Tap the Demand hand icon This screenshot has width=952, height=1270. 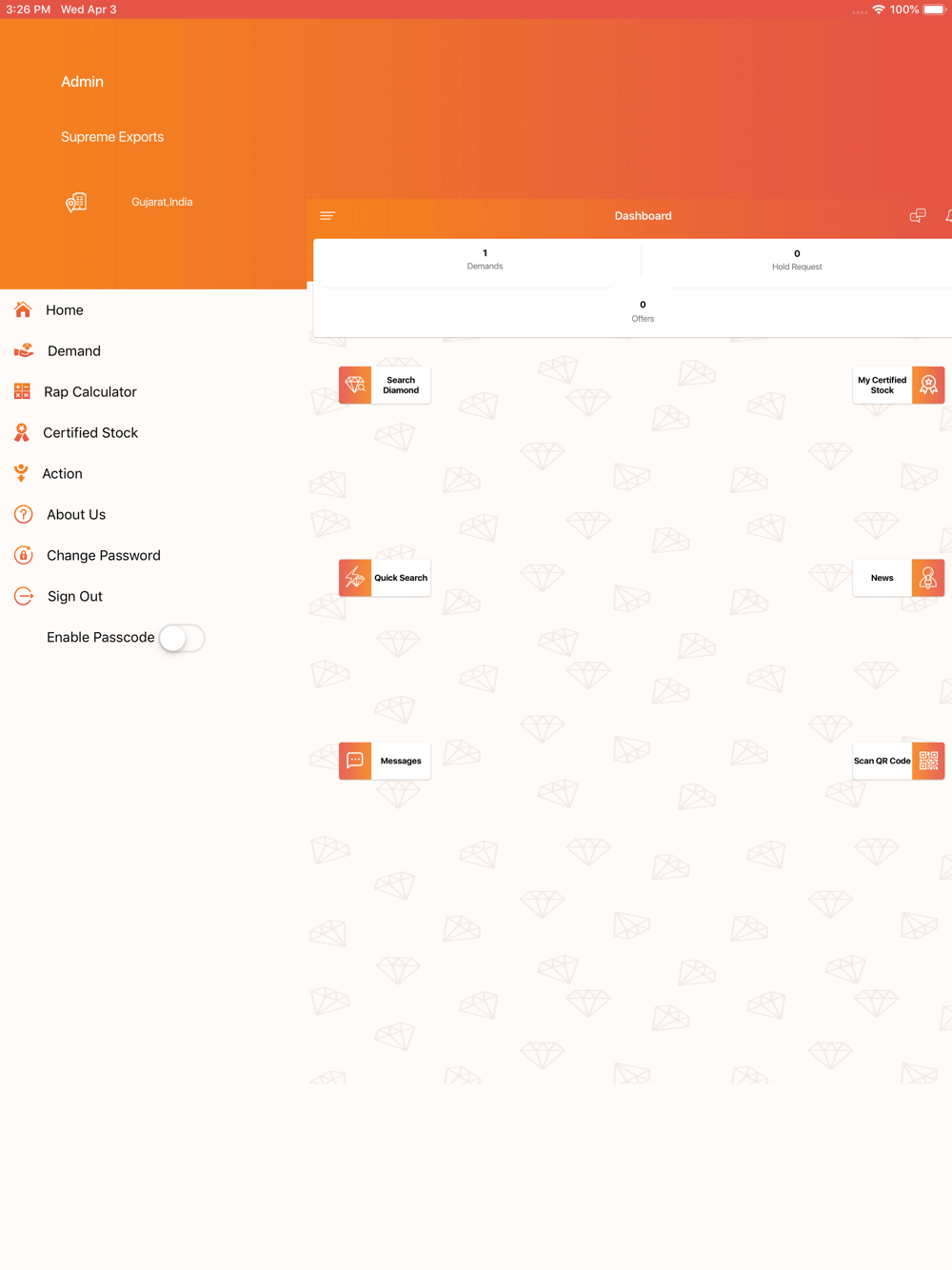tap(24, 350)
